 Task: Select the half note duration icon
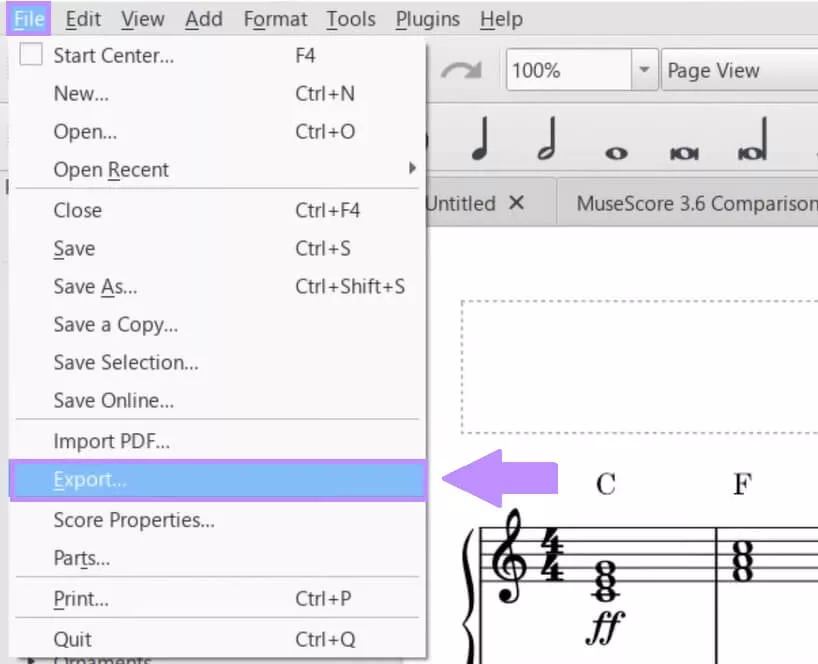(546, 136)
